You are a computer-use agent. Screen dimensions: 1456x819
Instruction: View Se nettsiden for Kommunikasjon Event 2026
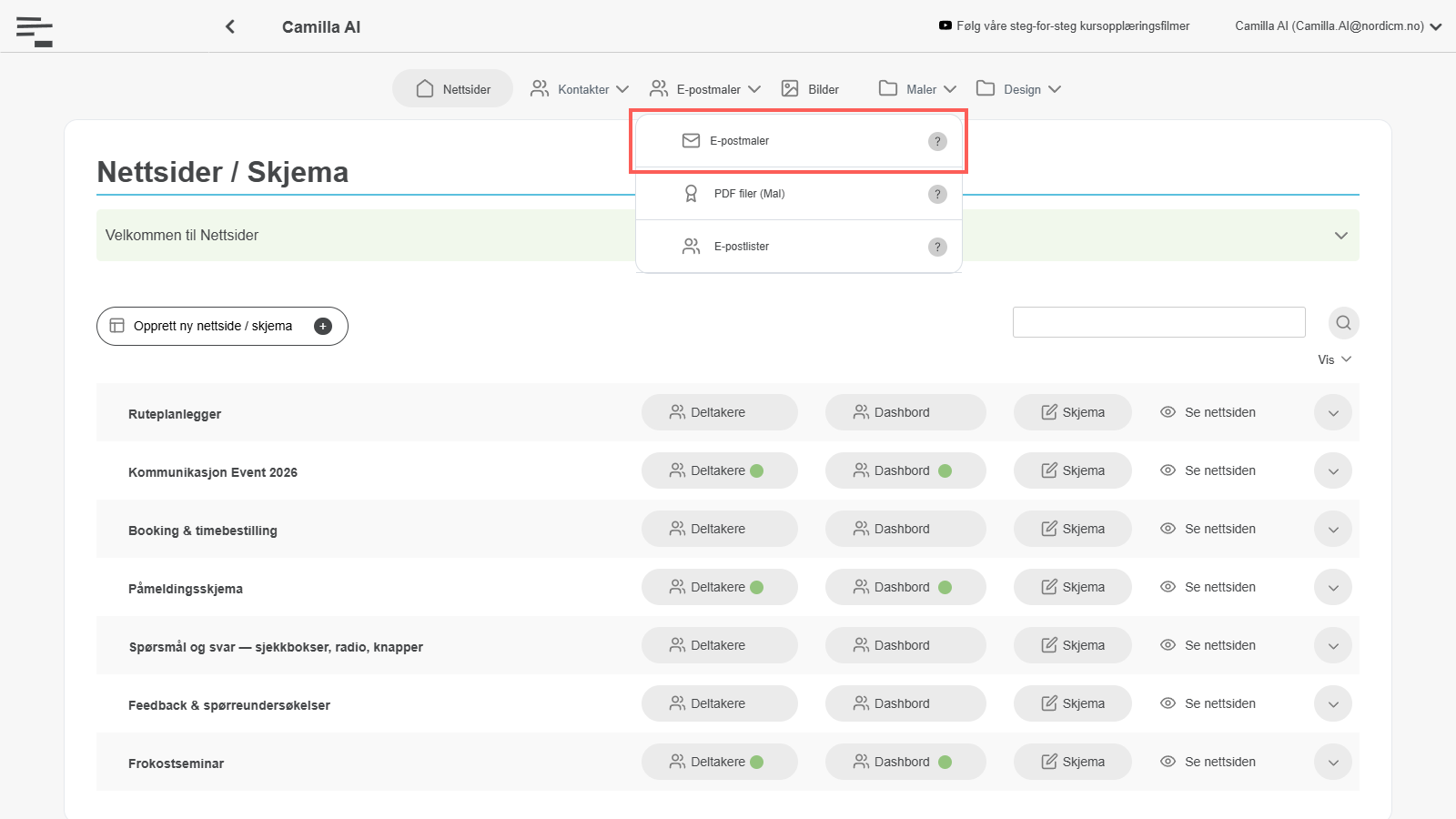(1208, 470)
